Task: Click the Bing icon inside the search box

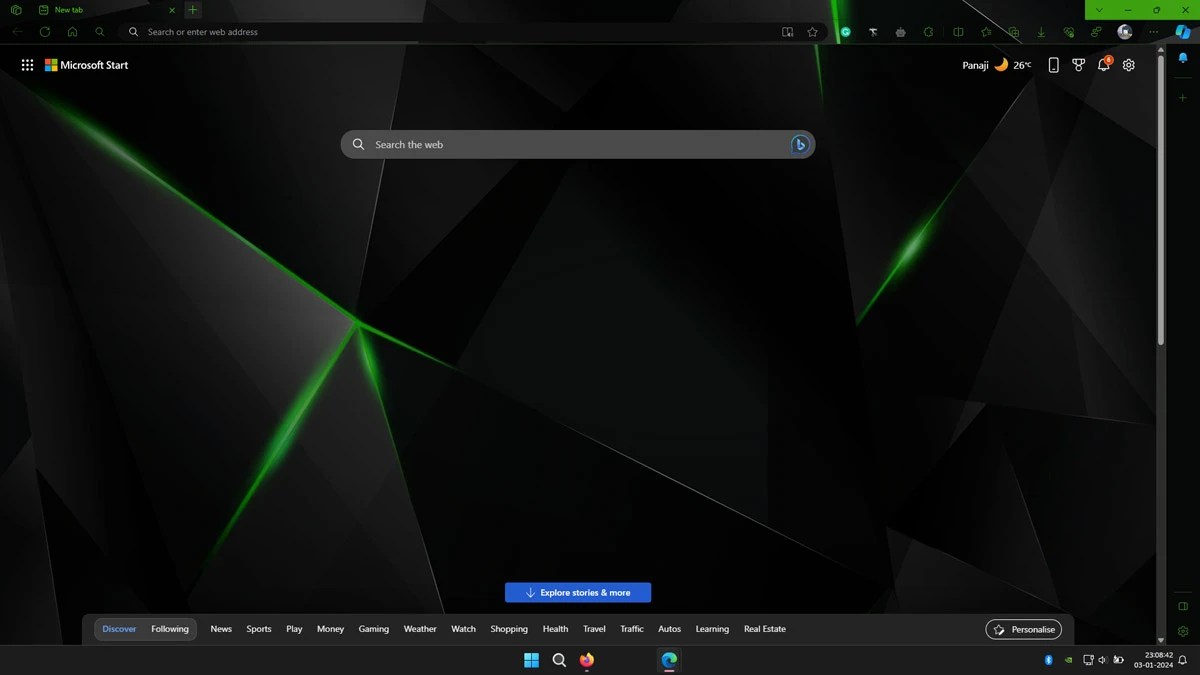Action: pyautogui.click(x=799, y=144)
